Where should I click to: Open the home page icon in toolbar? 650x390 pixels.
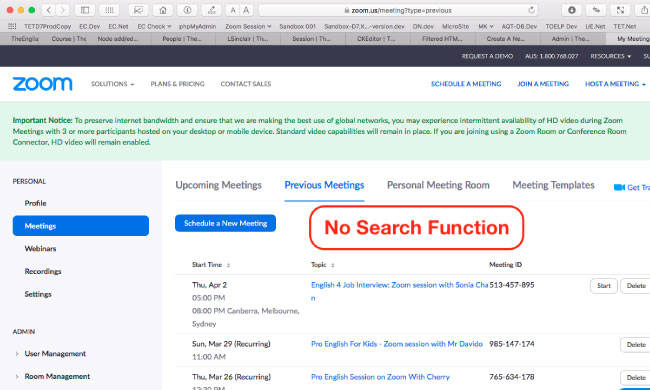click(163, 10)
